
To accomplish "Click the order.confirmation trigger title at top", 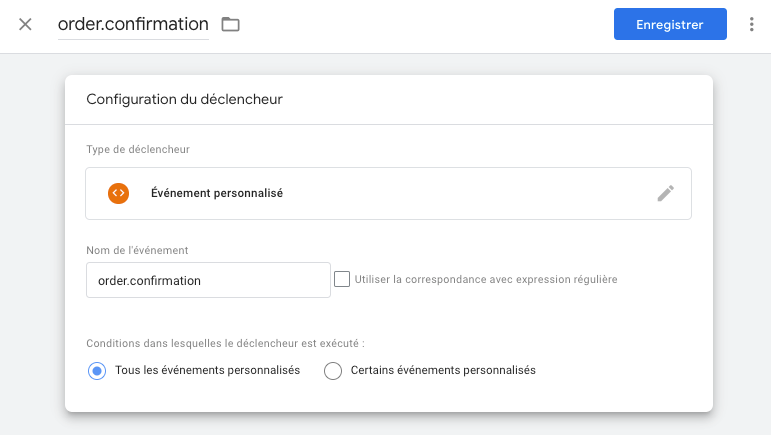I will (133, 24).
